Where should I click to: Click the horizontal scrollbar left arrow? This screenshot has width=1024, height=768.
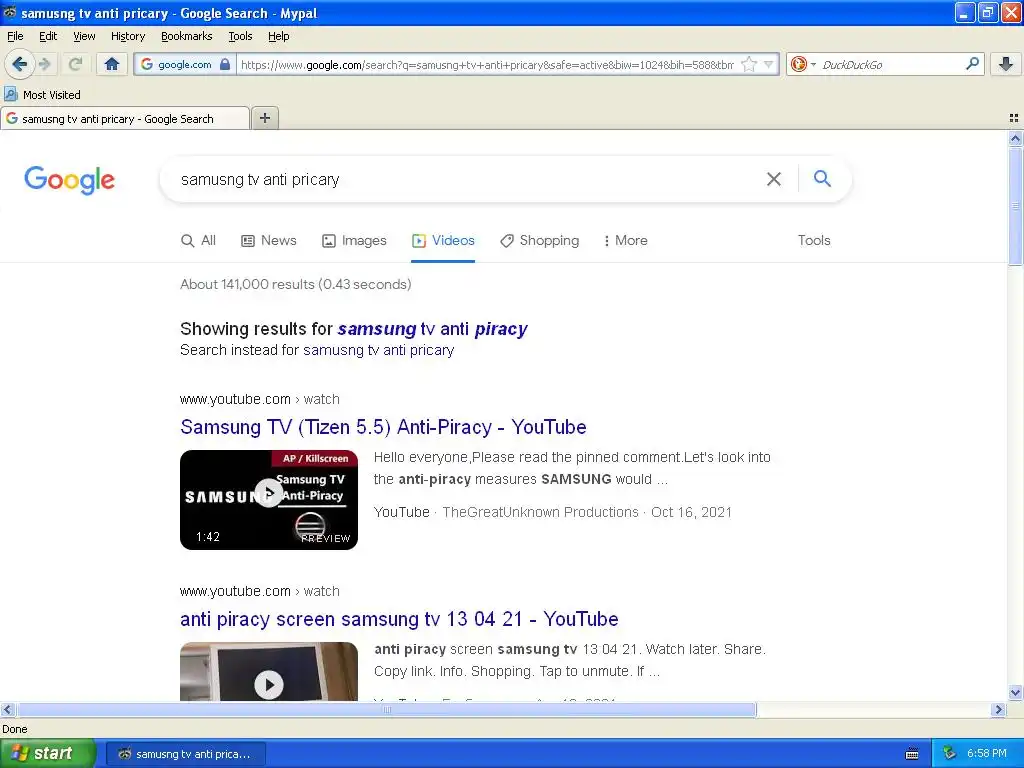(x=7, y=709)
